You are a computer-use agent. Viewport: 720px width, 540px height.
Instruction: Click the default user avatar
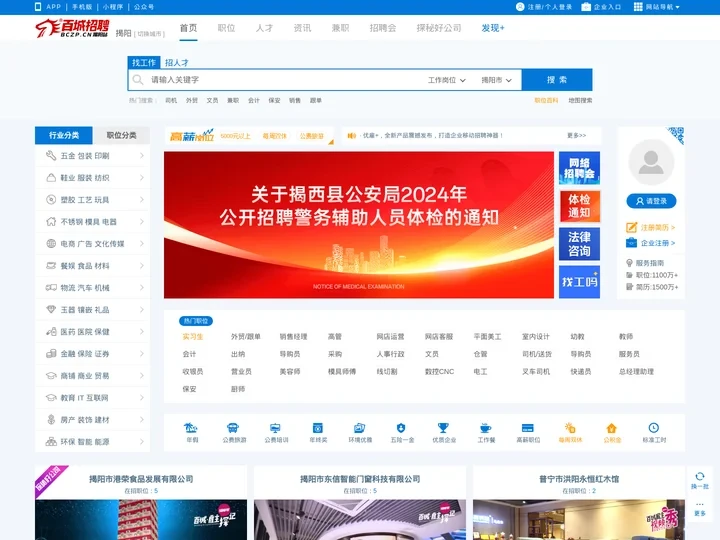point(651,162)
